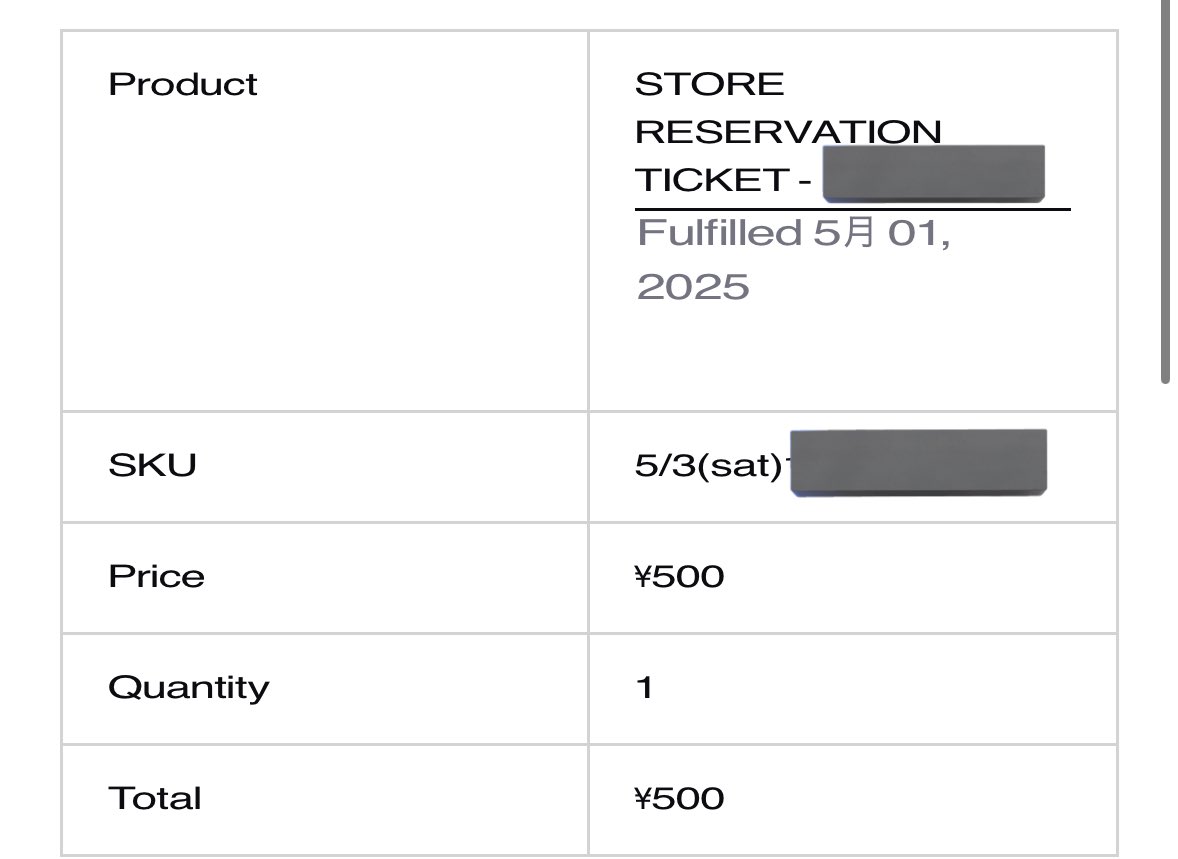This screenshot has height=859, width=1178.
Task: Click the 5/3(sat) SKU value
Action: pos(707,467)
